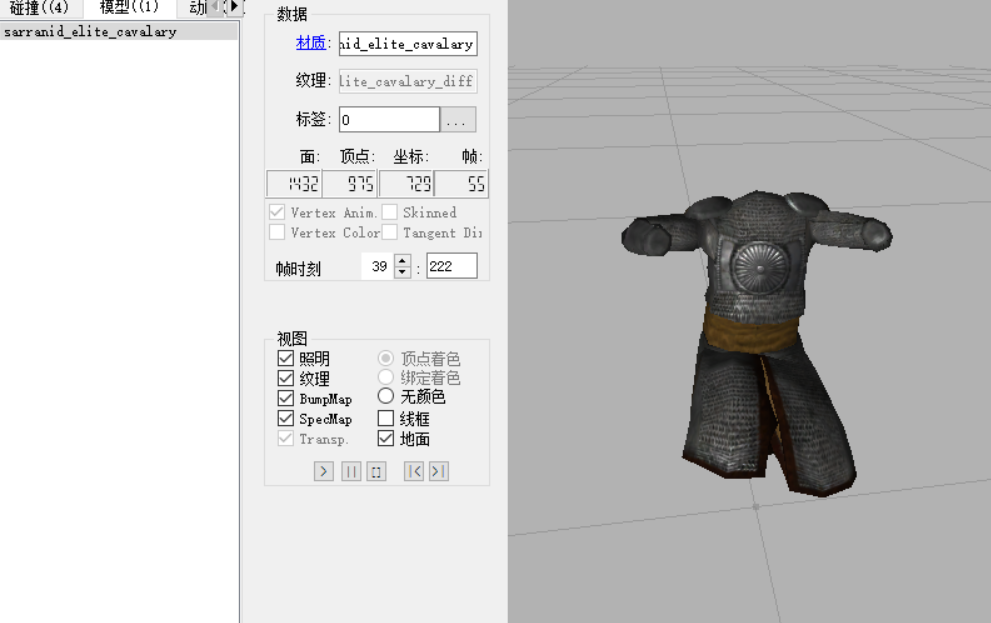The image size is (991, 623).
Task: Step forward one frame
Action: coord(439,471)
